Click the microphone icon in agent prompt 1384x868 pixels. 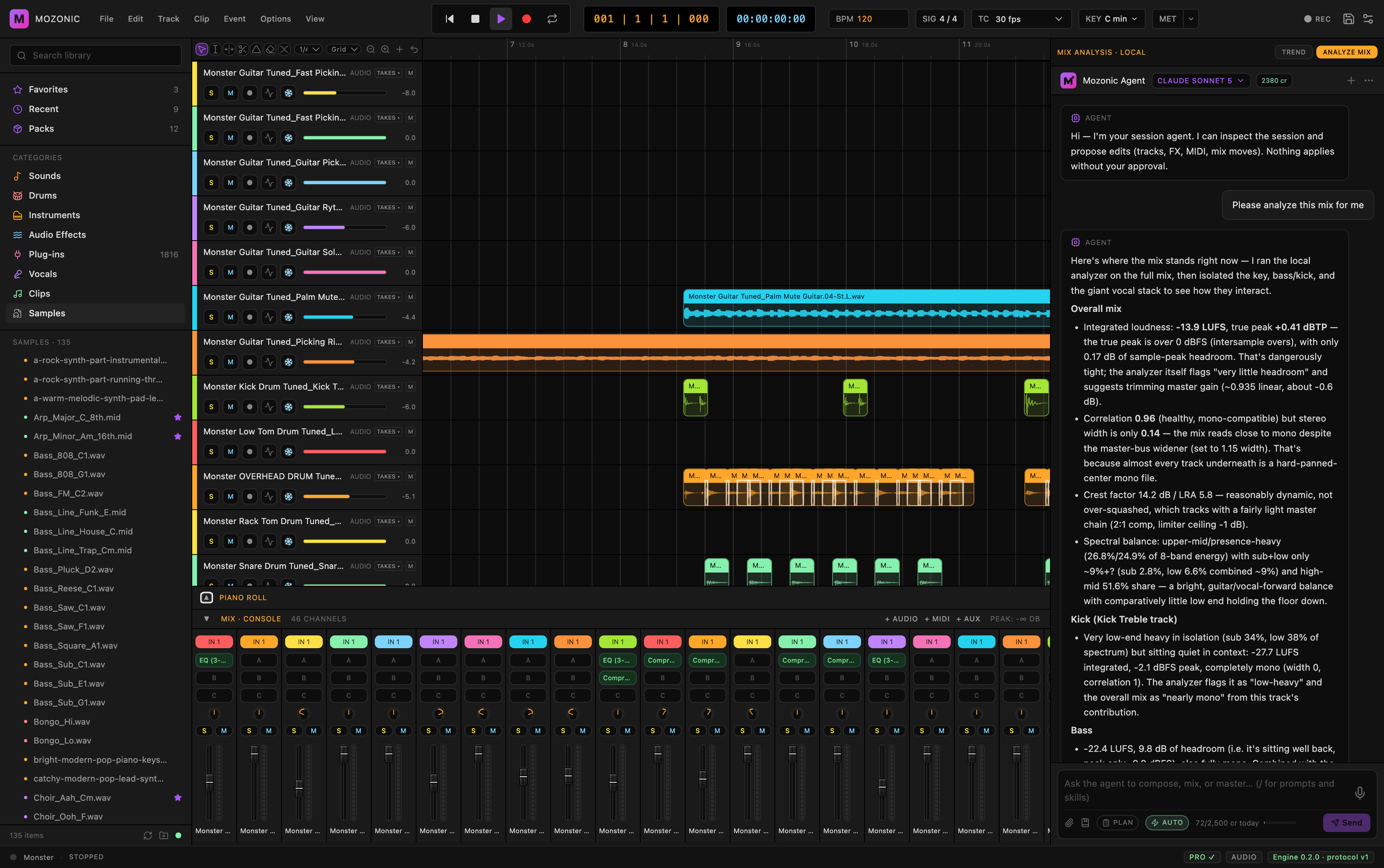point(1360,792)
